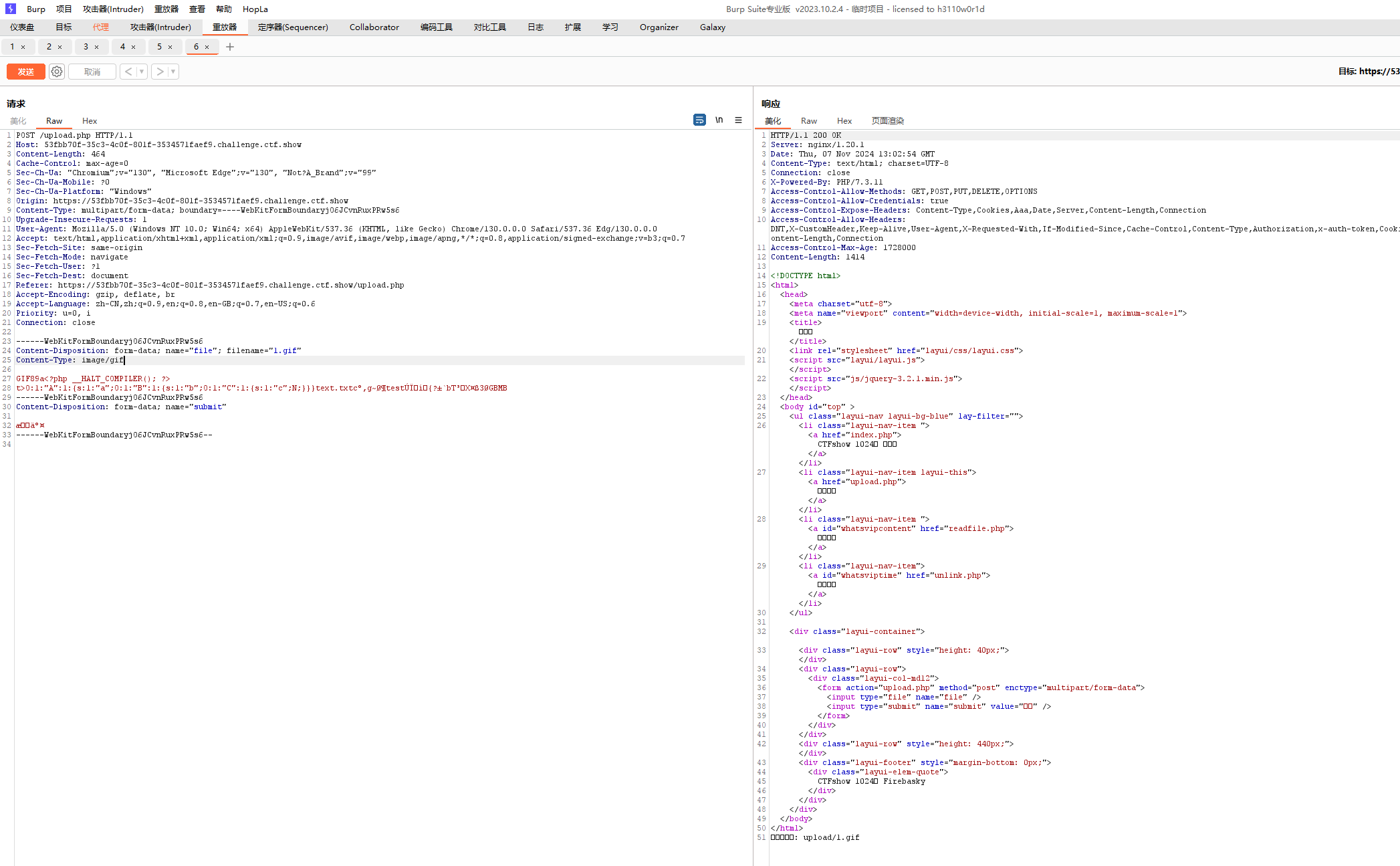
Task: Switch to the 攻击器(Intruder) tool tab
Action: coord(160,27)
